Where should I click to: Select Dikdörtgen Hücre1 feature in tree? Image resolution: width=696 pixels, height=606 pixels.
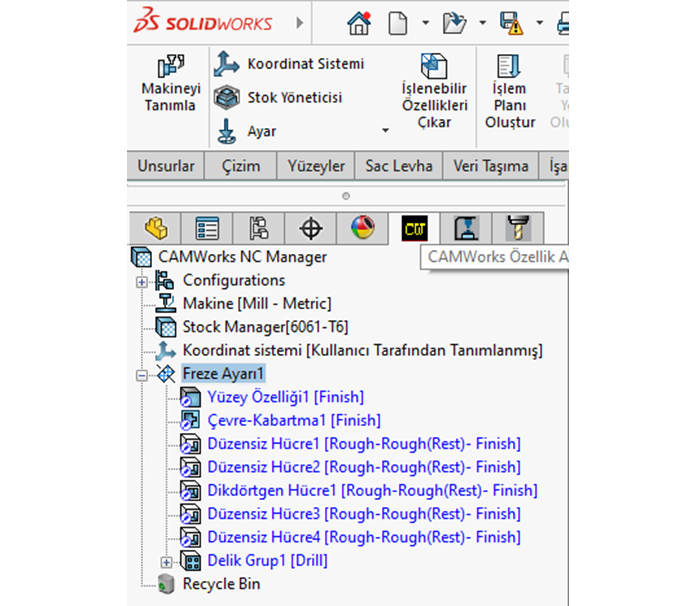click(x=372, y=490)
